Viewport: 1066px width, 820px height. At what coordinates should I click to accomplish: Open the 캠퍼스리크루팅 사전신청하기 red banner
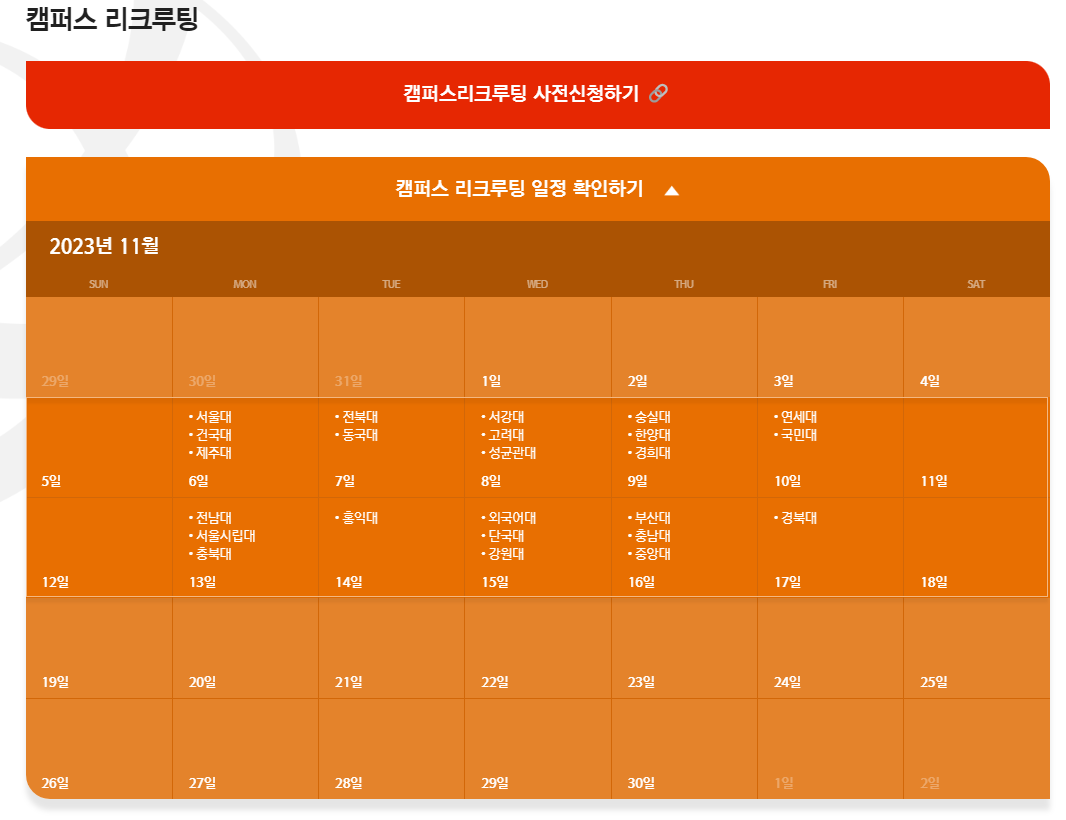point(538,95)
